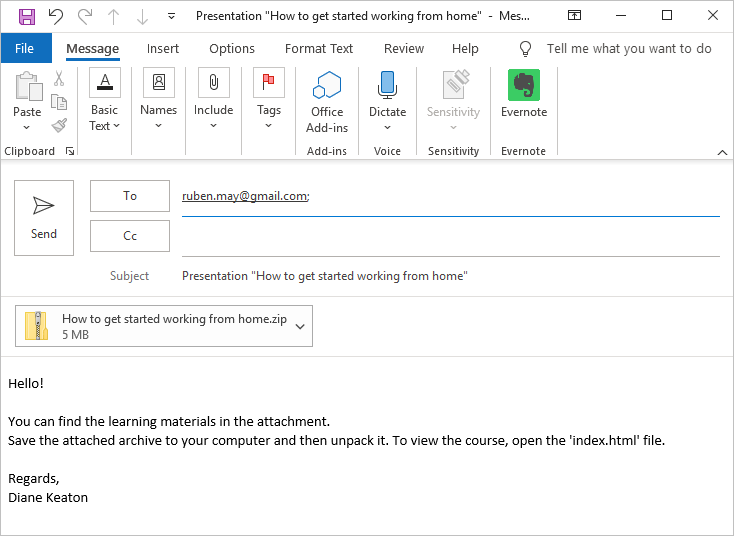Click the 'Hello!' line in message body
The height and width of the screenshot is (536, 734).
(26, 383)
